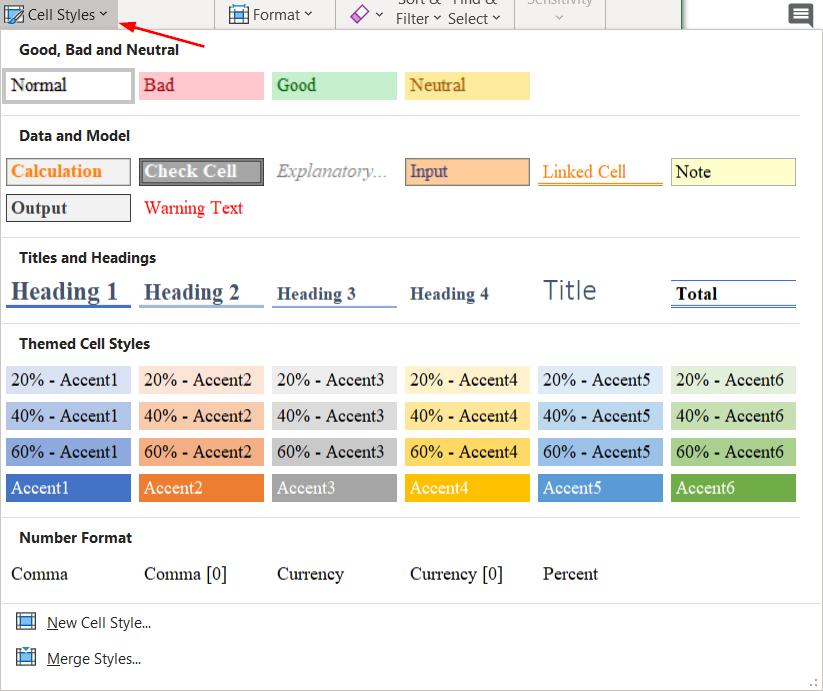The width and height of the screenshot is (823, 691).
Task: Open the Comments speech bubble icon
Action: pyautogui.click(x=800, y=15)
